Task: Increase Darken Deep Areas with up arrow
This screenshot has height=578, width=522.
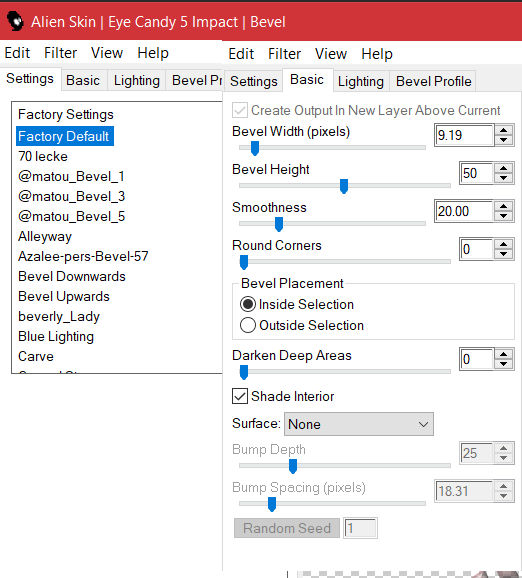Action: coord(504,354)
